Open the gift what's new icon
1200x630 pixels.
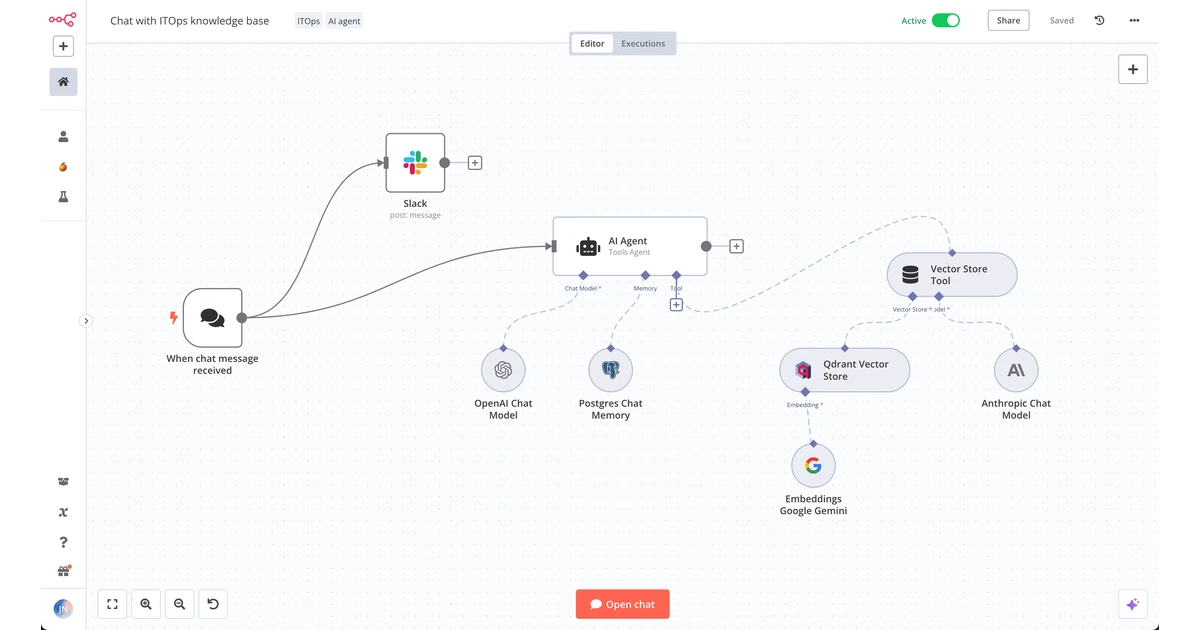click(63, 571)
